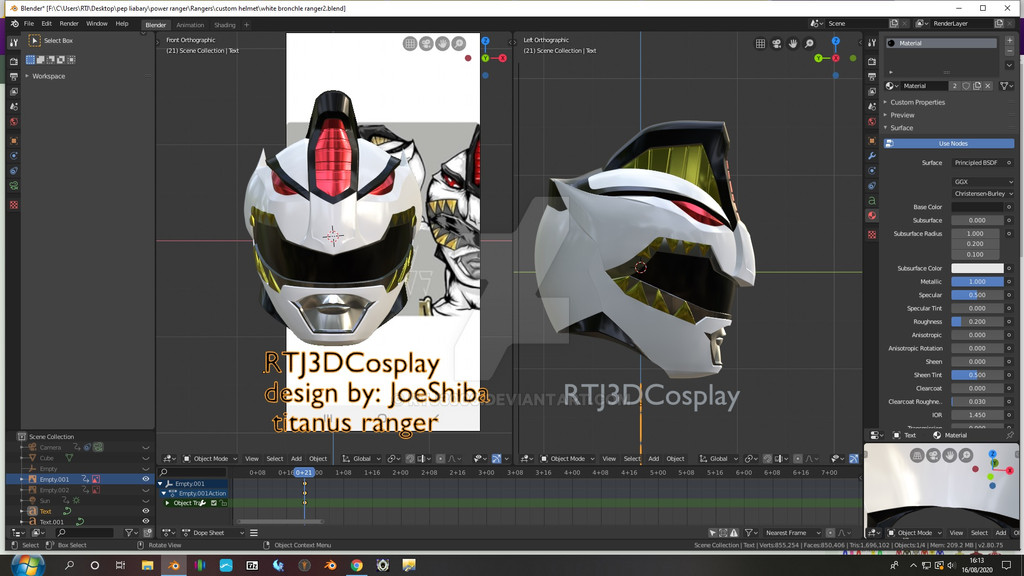Viewport: 1024px width, 576px height.
Task: Open the Material properties tab icon
Action: pyautogui.click(x=872, y=216)
